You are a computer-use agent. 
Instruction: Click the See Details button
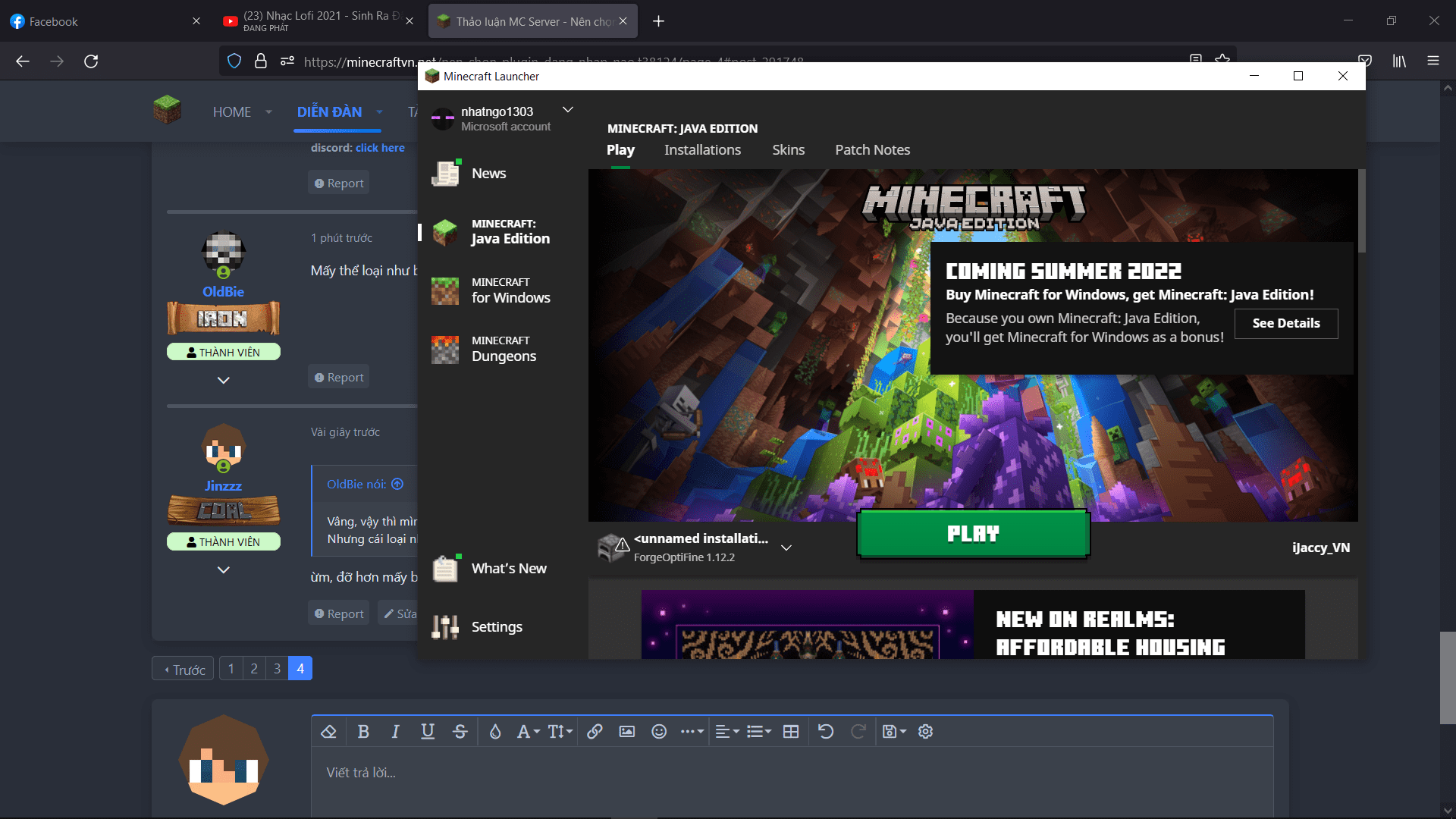[1285, 323]
